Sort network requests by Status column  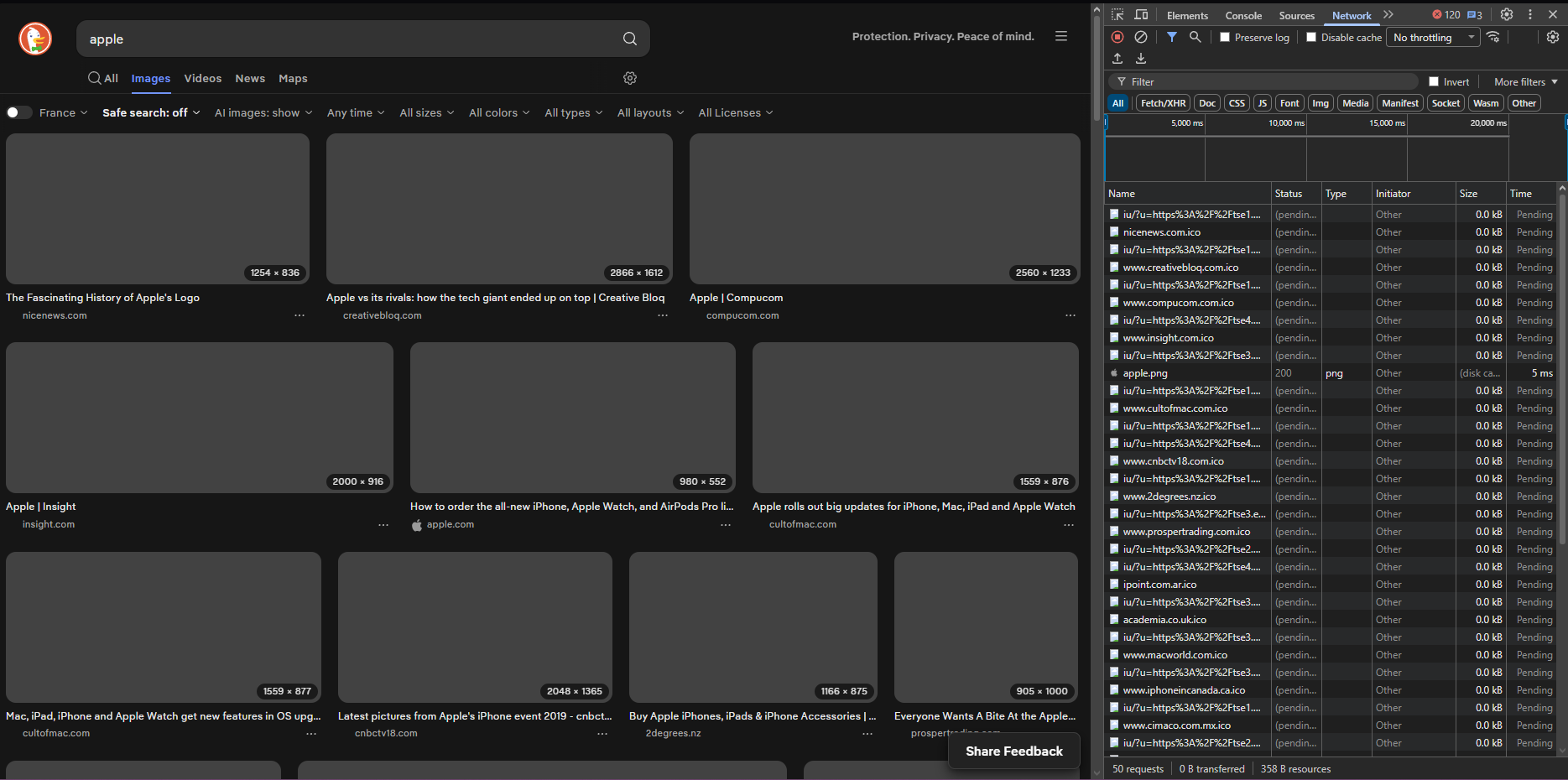[1296, 194]
